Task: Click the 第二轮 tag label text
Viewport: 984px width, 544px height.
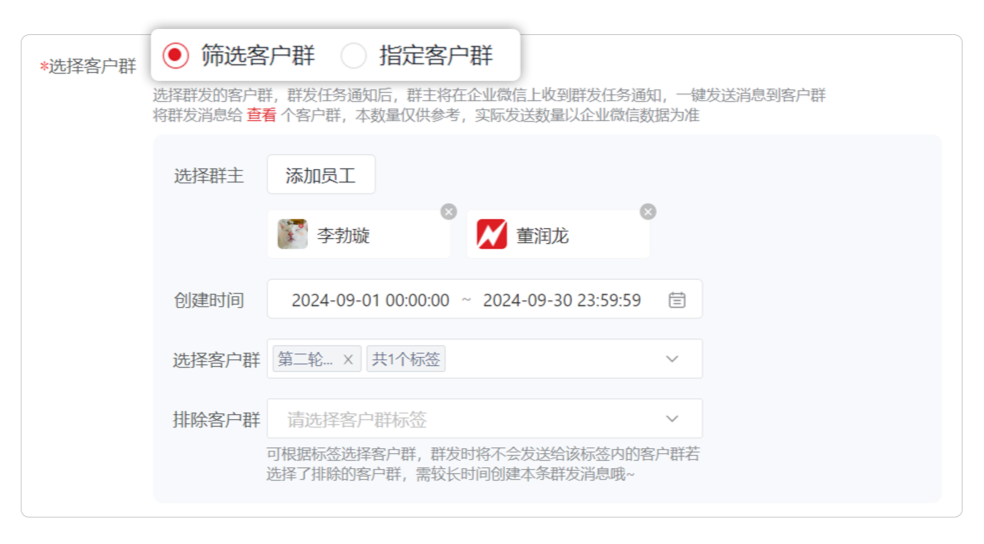Action: [305, 360]
